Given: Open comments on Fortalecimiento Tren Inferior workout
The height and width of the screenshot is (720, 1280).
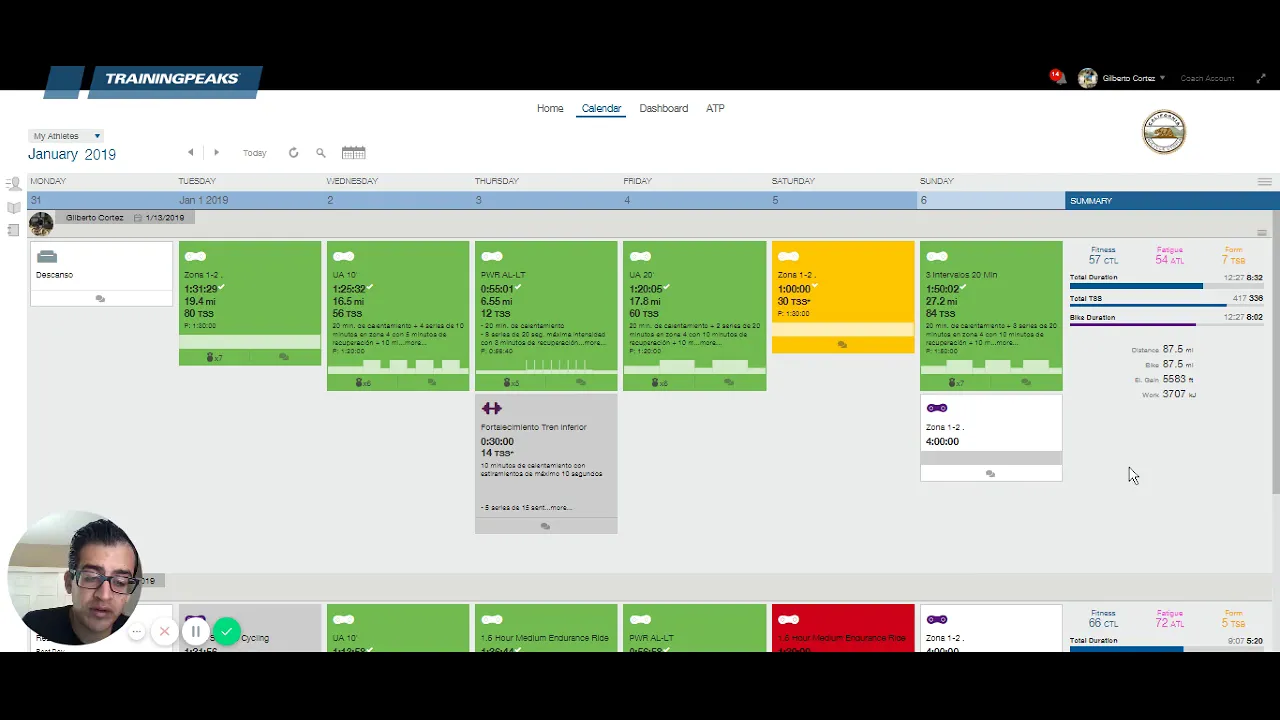Looking at the screenshot, I should (x=545, y=526).
